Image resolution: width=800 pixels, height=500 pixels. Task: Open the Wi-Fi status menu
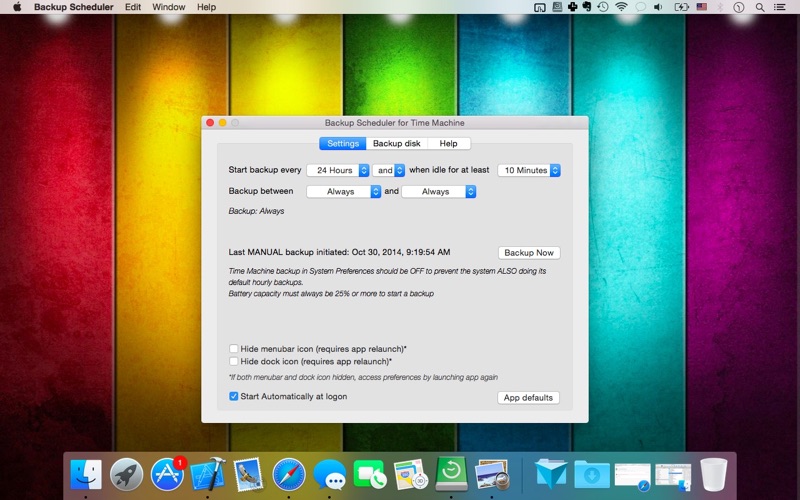(x=621, y=7)
